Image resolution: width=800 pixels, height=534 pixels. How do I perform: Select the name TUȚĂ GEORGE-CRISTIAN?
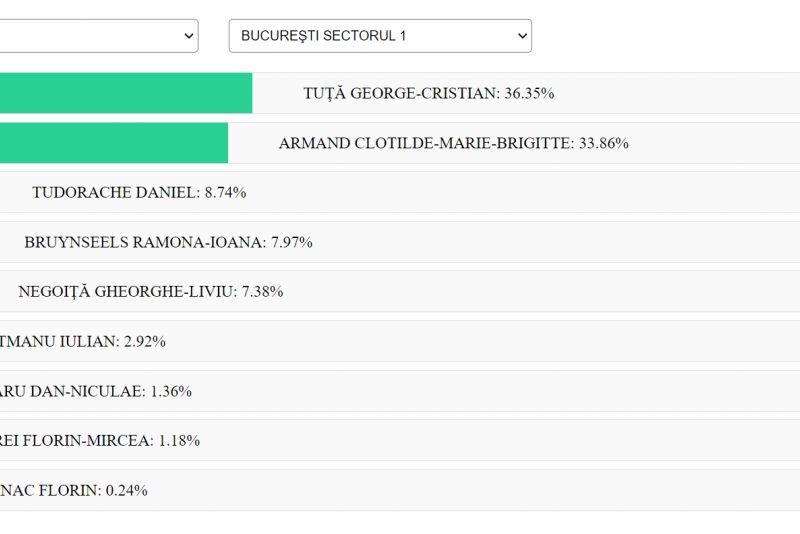400,93
